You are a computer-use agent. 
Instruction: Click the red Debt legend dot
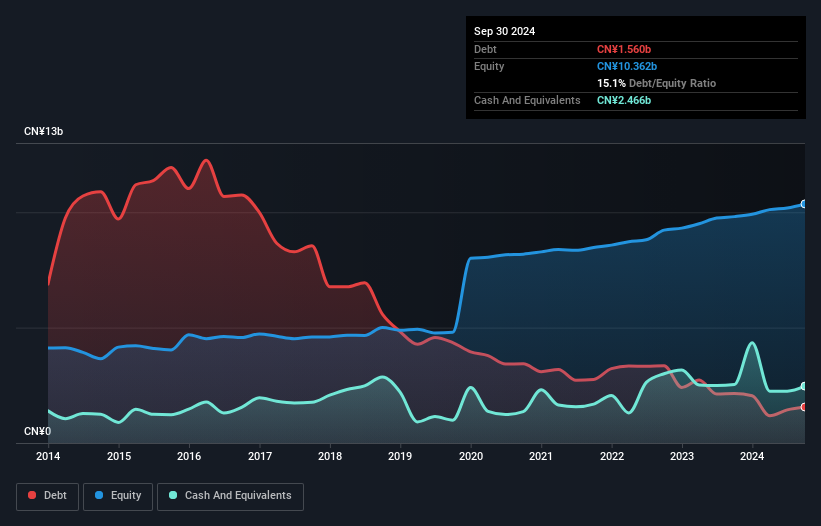[x=32, y=495]
